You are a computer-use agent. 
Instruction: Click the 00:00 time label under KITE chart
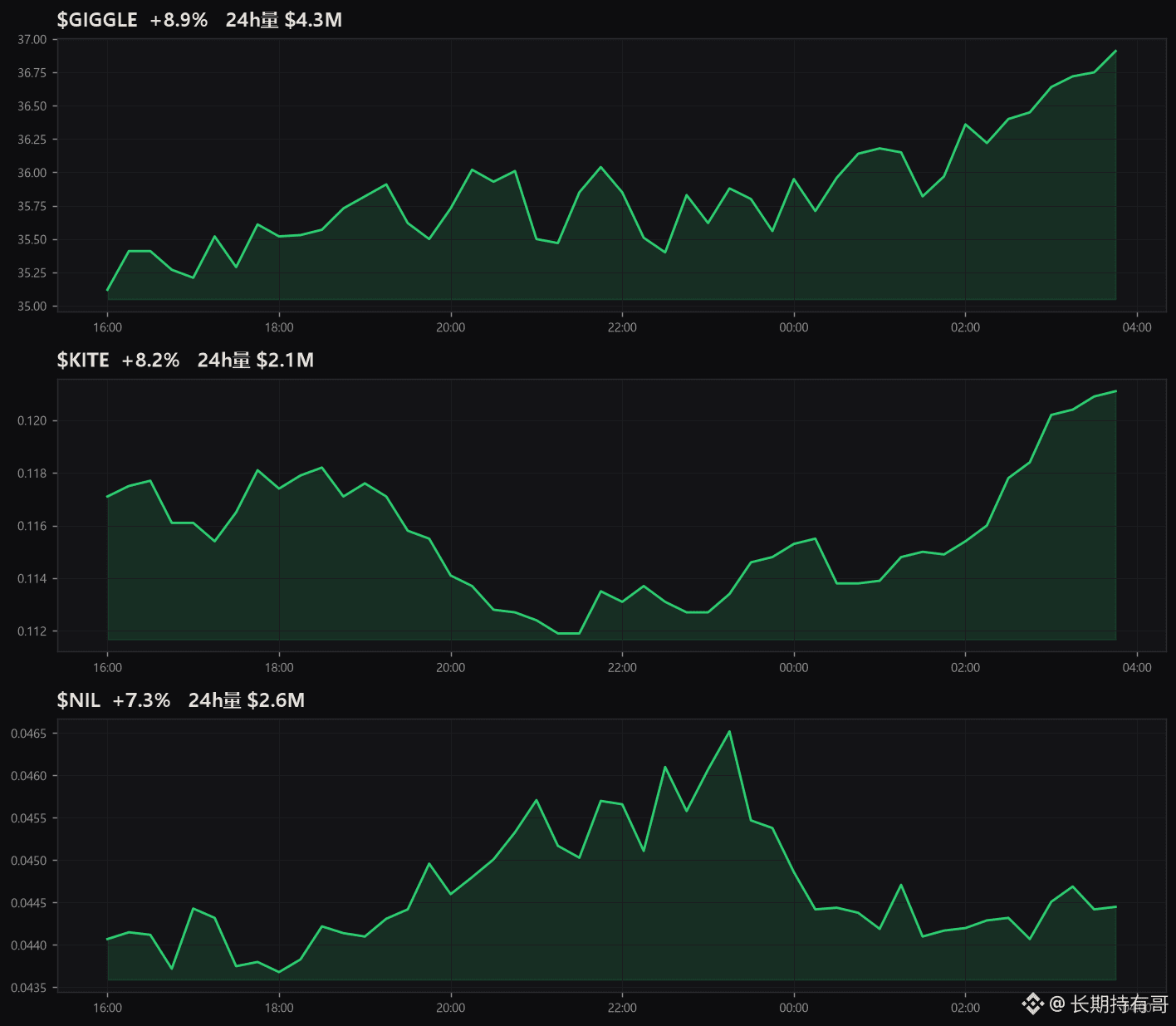pyautogui.click(x=794, y=667)
